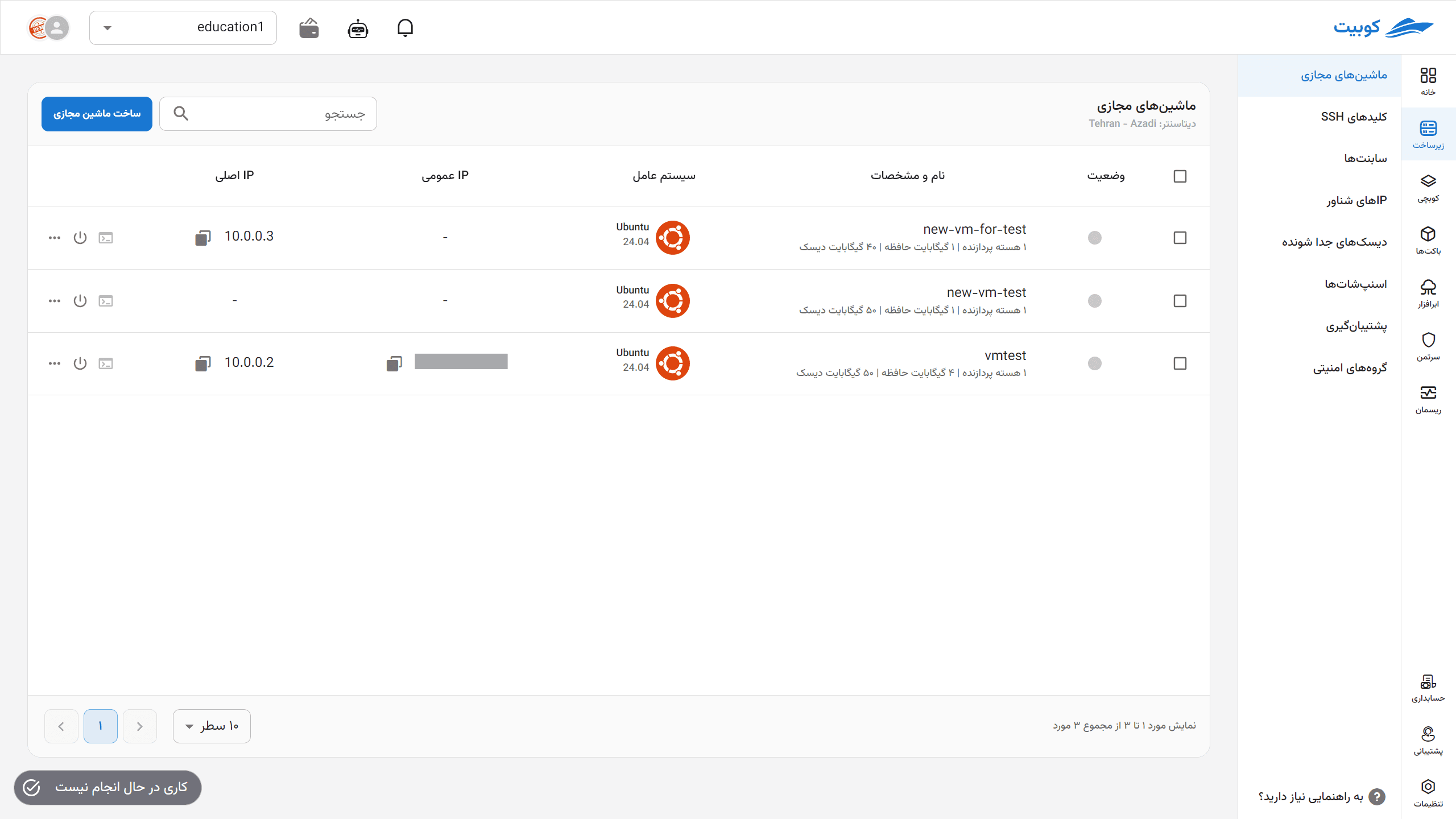1456x819 pixels.
Task: Open the wallet icon in header
Action: [309, 28]
